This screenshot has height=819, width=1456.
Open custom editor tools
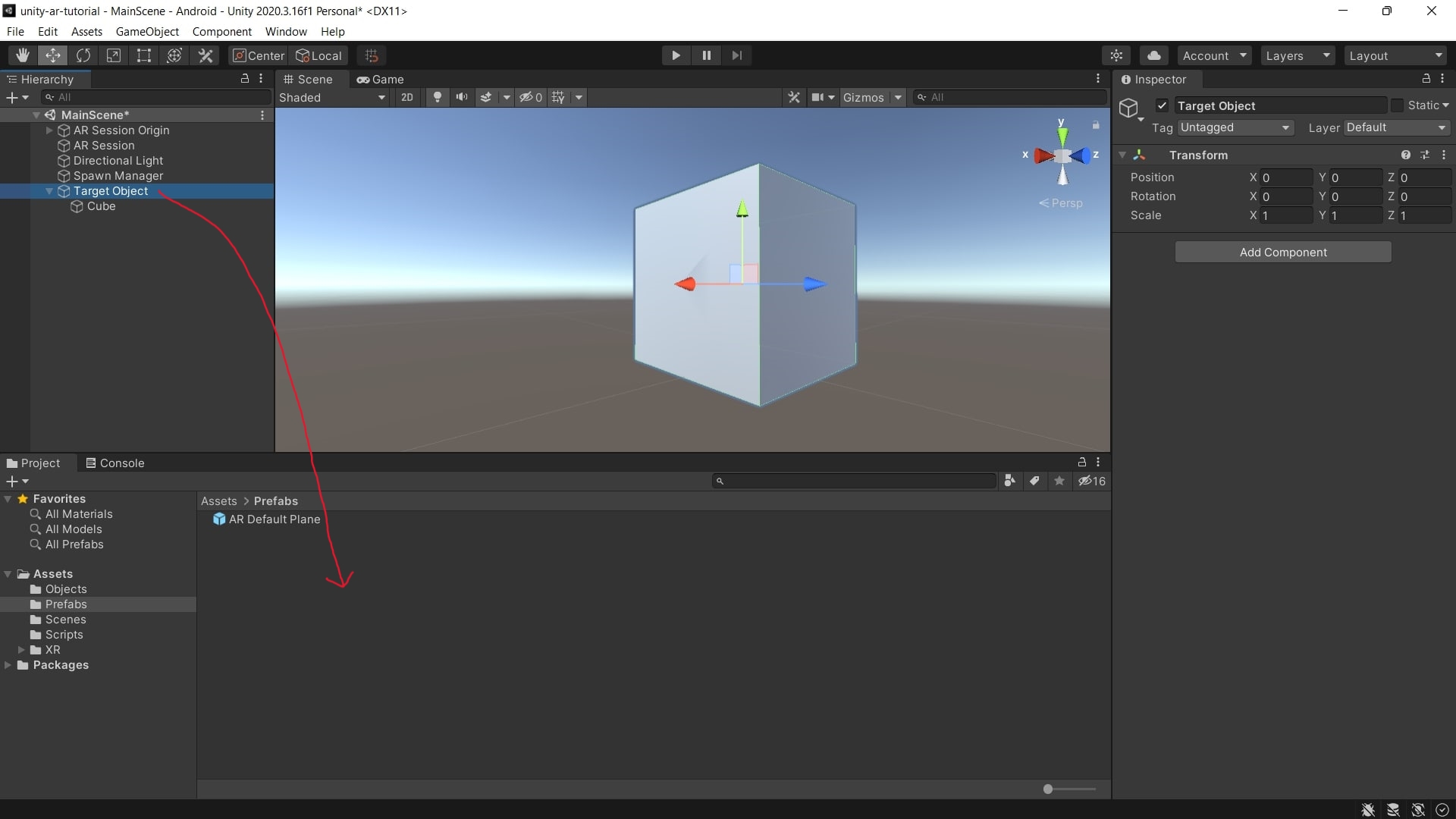(x=206, y=55)
